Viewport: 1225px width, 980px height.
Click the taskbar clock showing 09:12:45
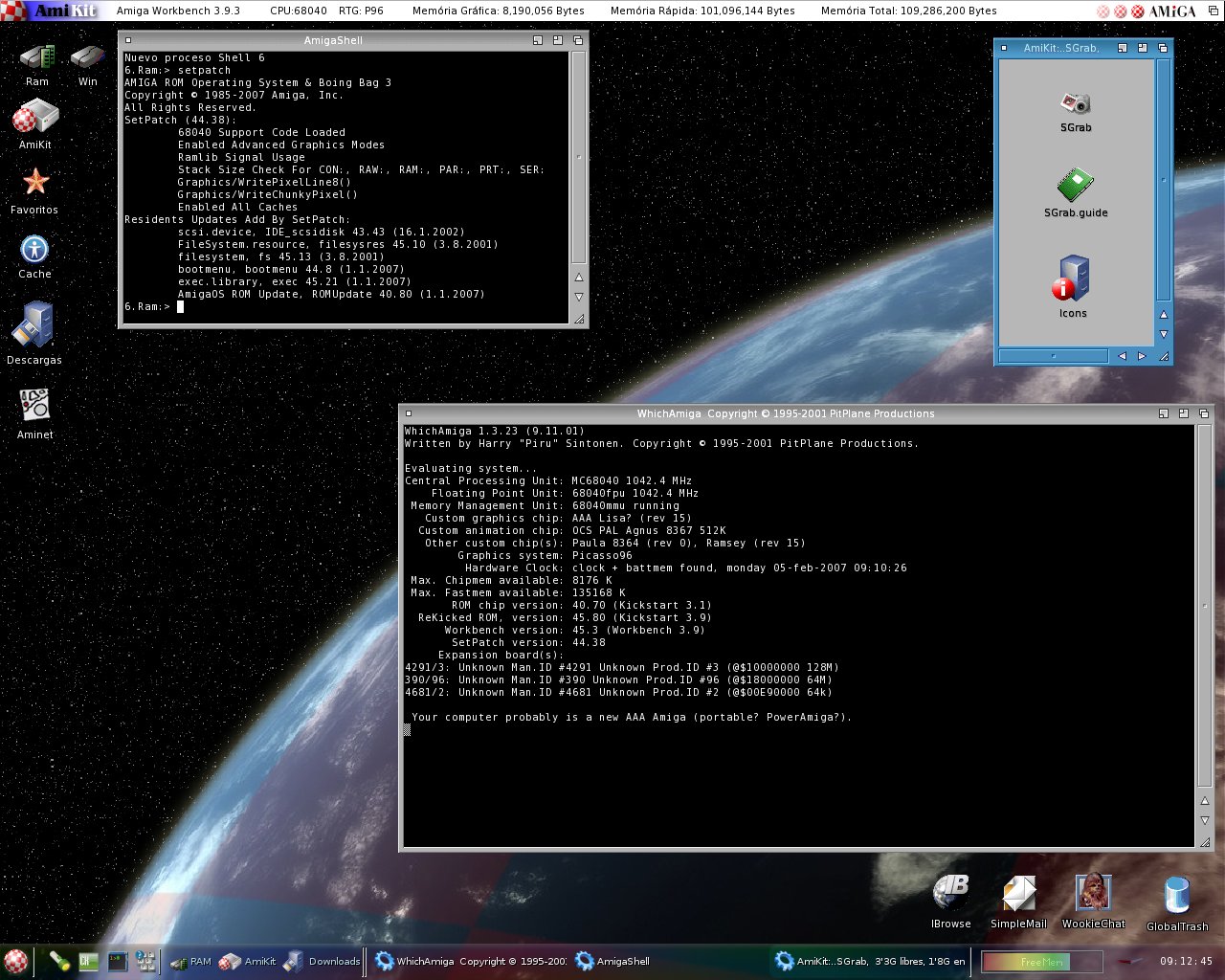click(x=1186, y=962)
